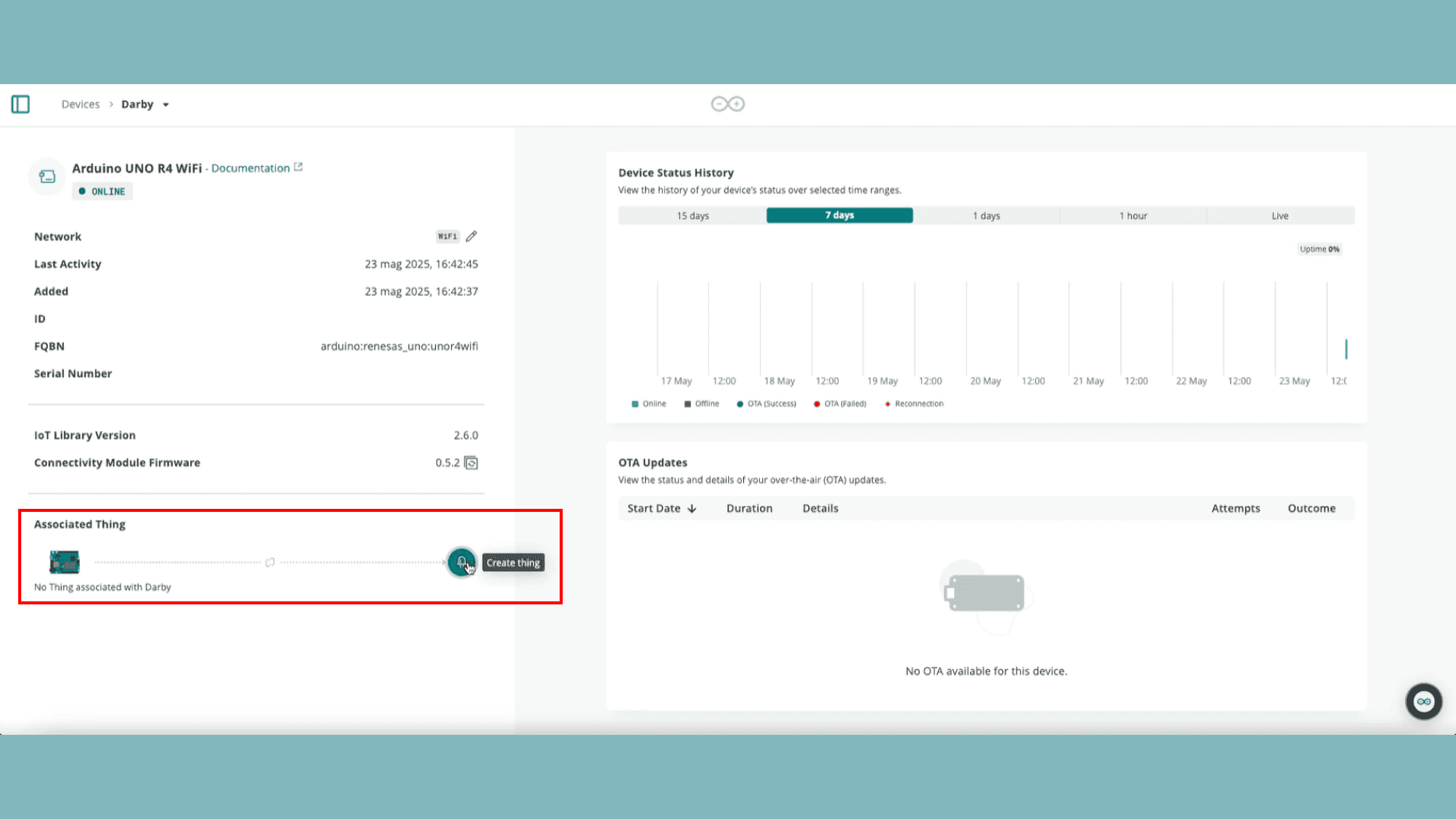Go to Devices breadcrumb
1456x819 pixels.
80,104
